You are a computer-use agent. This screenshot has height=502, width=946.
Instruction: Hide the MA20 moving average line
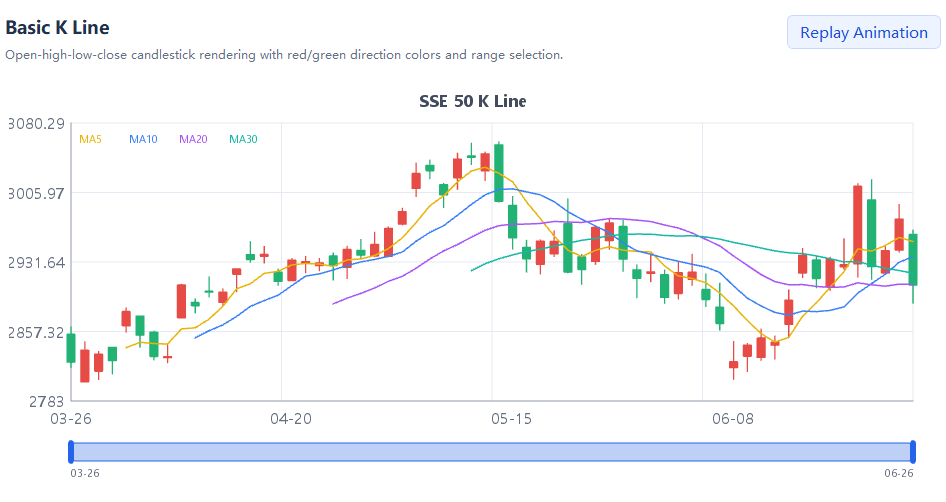click(x=193, y=139)
